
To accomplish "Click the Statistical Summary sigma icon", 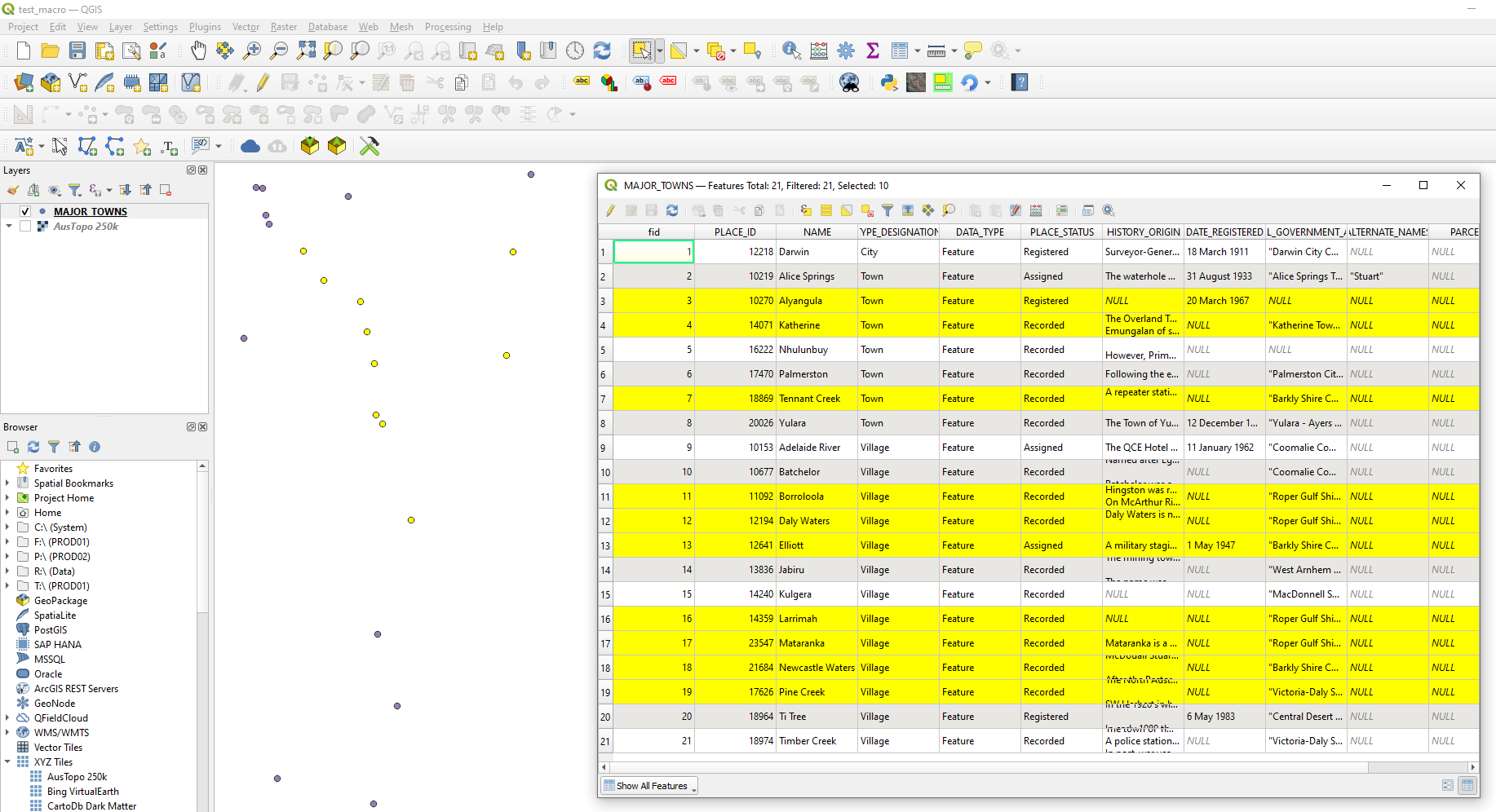I will (x=873, y=51).
